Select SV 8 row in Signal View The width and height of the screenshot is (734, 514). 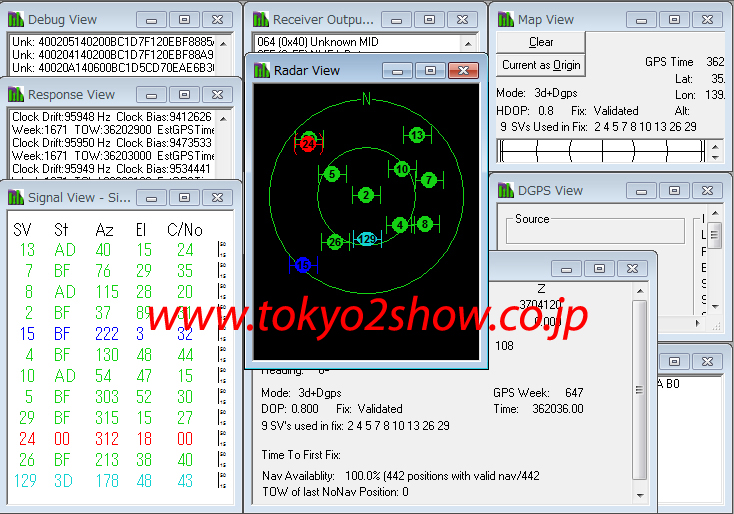pyautogui.click(x=120, y=292)
